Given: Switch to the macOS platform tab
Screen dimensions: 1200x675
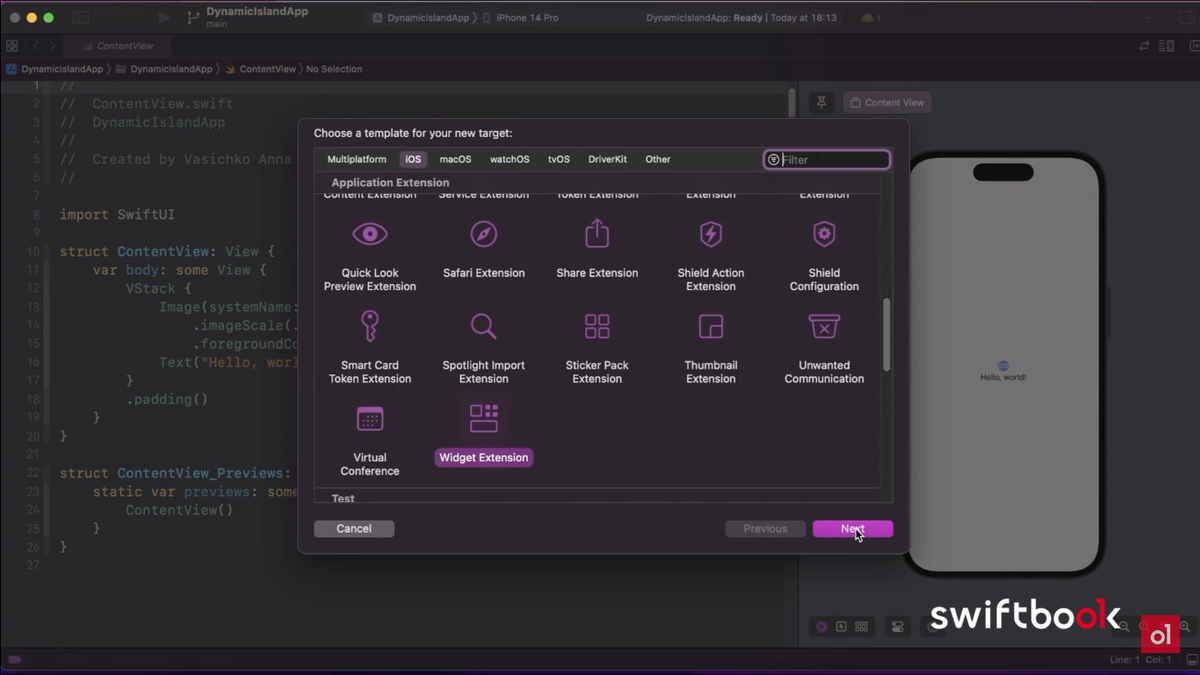Looking at the screenshot, I should point(455,159).
